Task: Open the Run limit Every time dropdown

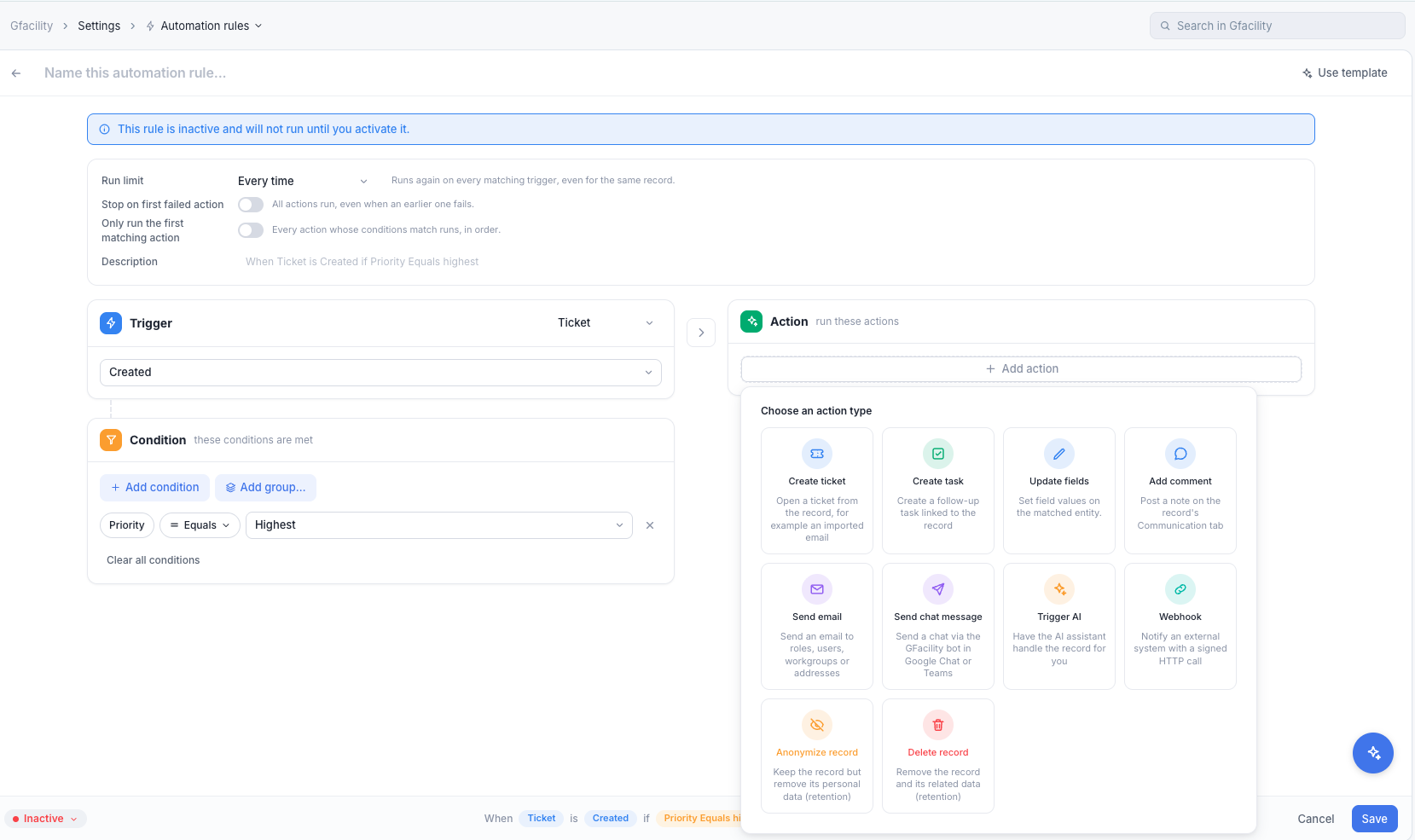Action: pos(303,181)
